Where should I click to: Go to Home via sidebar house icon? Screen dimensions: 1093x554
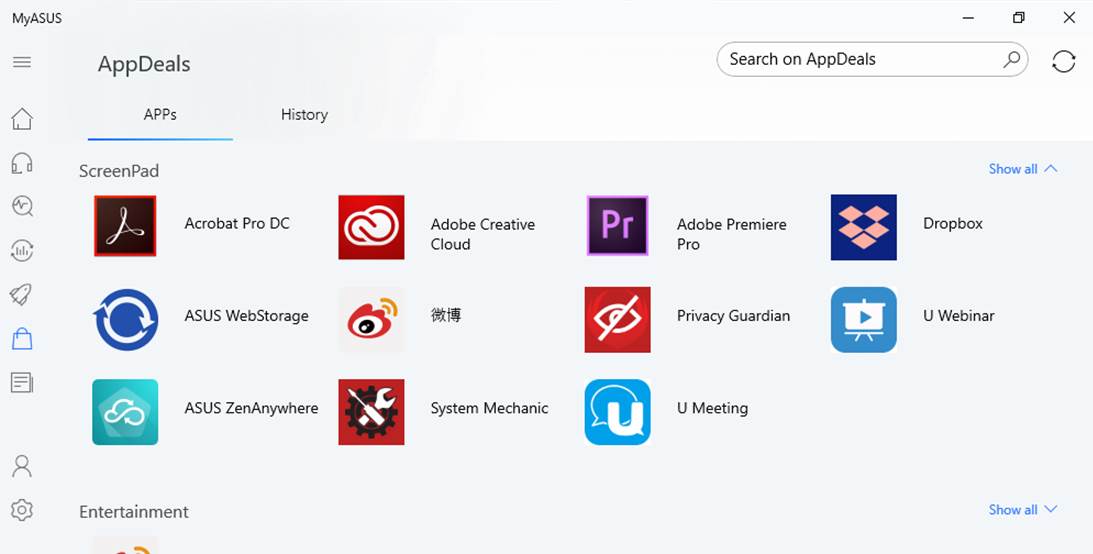[22, 118]
